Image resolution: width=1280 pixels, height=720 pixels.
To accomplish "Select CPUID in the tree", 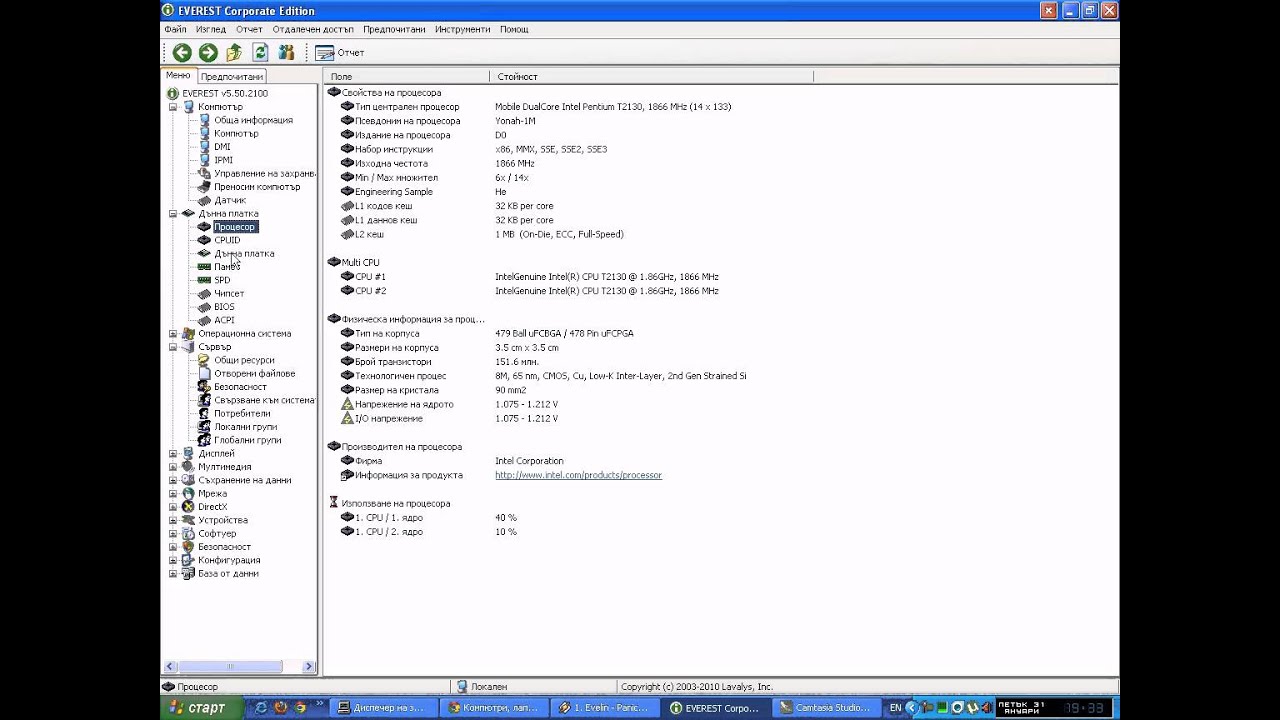I will 227,240.
